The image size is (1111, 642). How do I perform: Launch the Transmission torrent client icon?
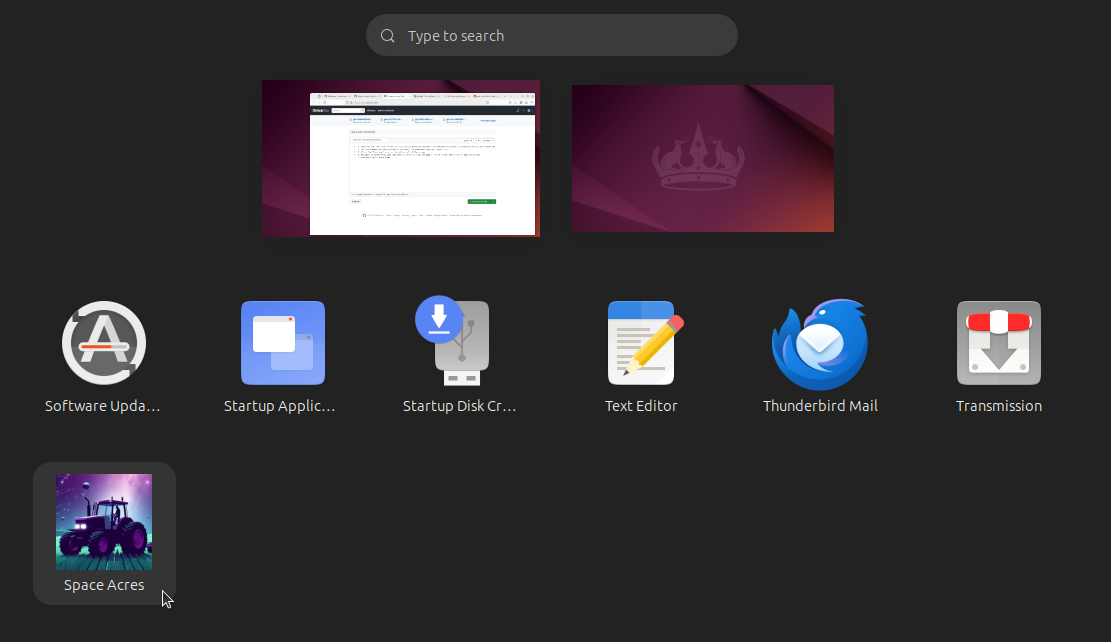point(998,343)
